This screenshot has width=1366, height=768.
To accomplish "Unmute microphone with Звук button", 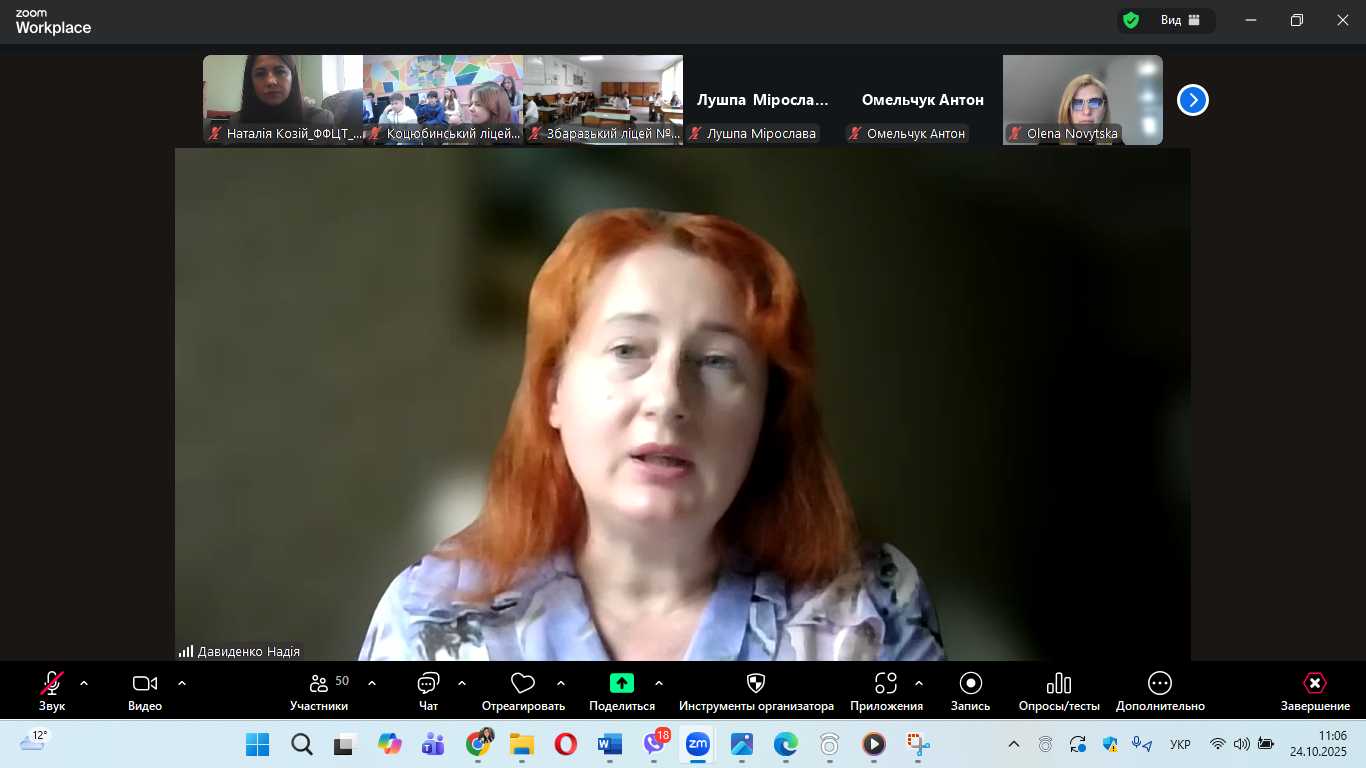I will tap(52, 690).
